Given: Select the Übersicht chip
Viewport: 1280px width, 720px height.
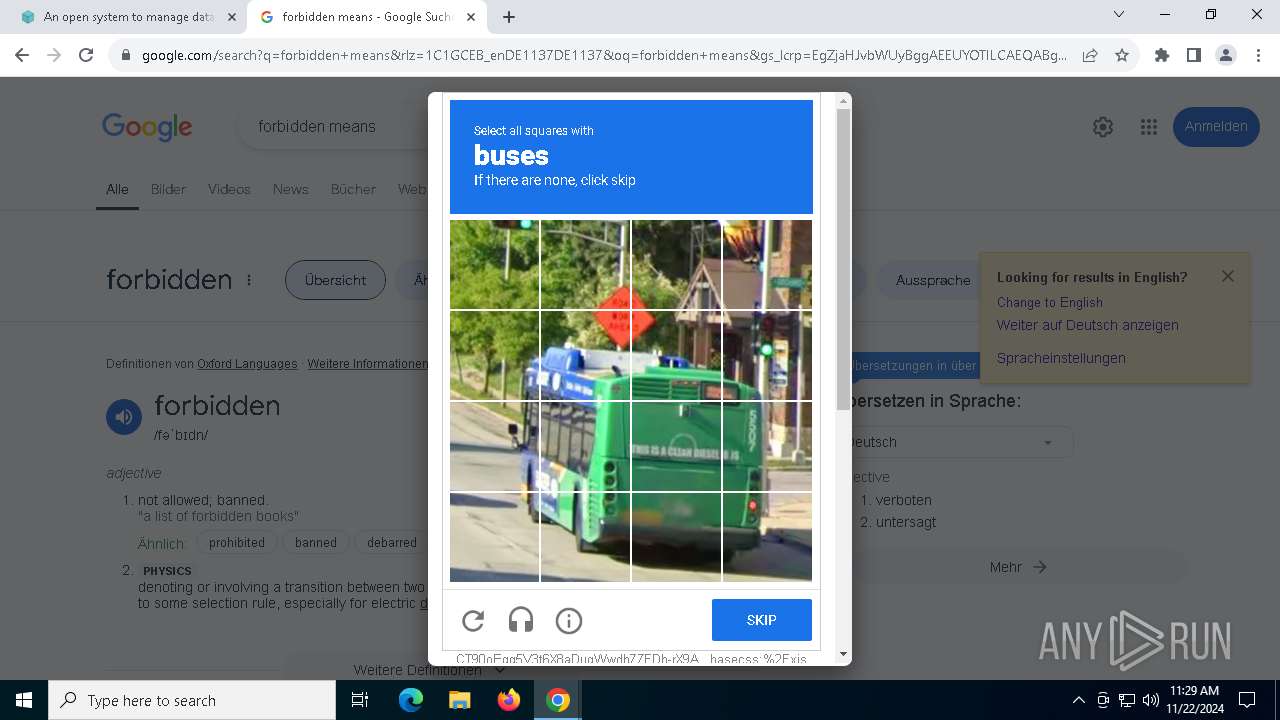Looking at the screenshot, I should [335, 281].
